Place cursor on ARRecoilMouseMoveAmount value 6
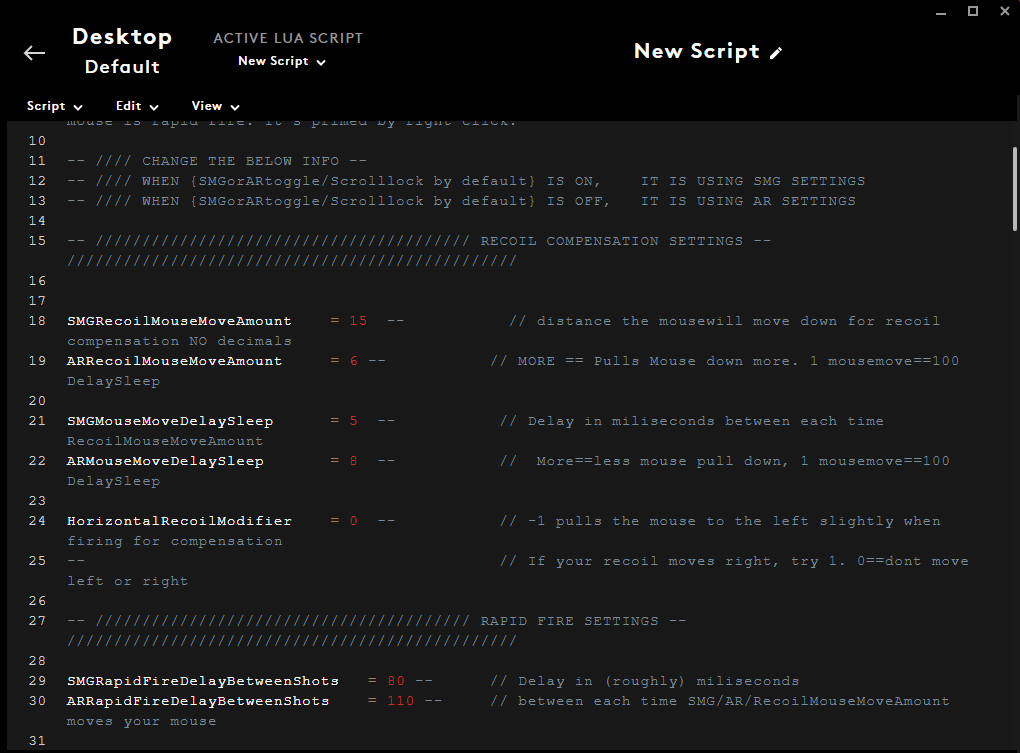Screen dimensions: 1020x753 [x=354, y=361]
